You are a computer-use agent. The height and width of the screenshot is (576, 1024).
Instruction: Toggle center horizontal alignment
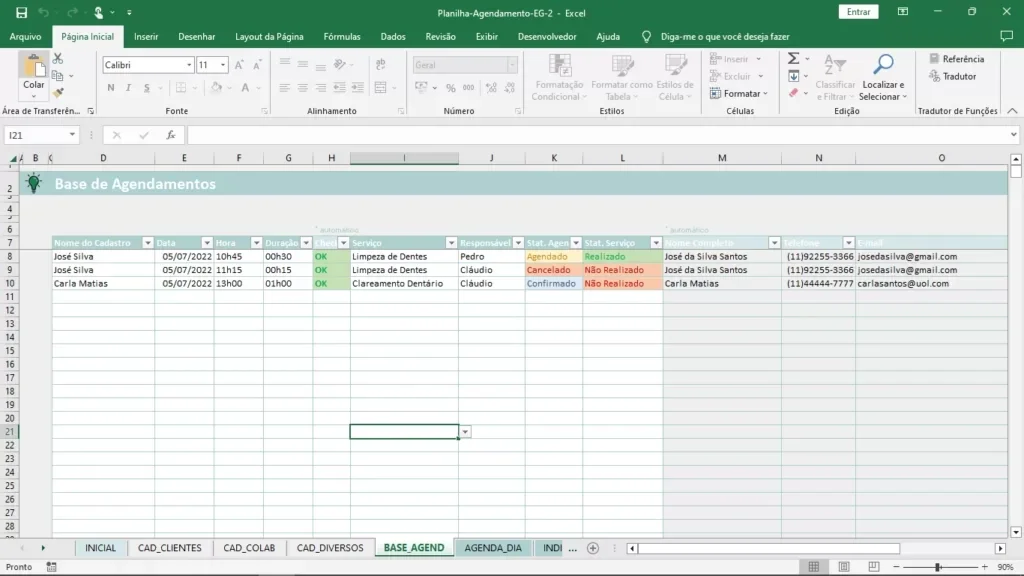(303, 88)
